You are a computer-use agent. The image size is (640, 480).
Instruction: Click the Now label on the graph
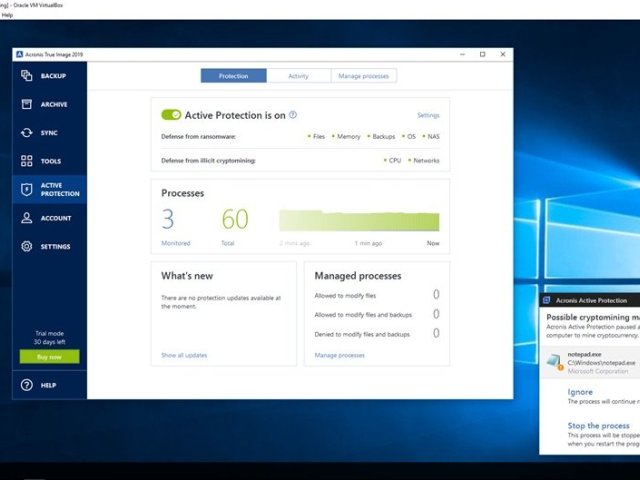point(433,243)
